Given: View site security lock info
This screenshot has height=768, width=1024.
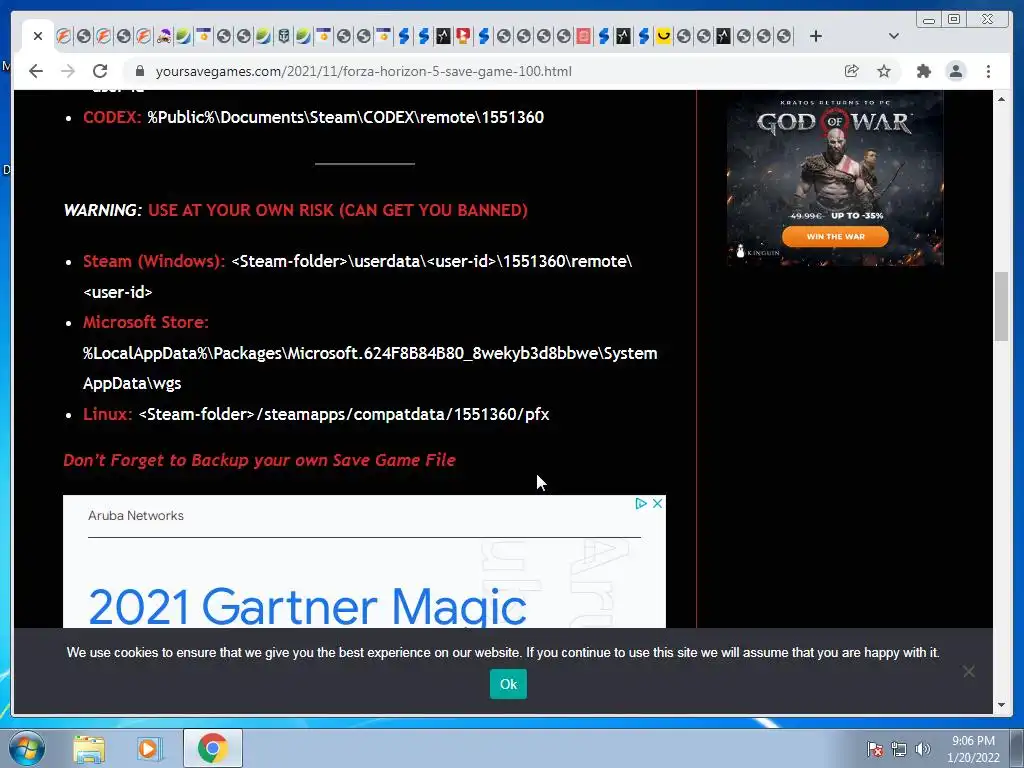Looking at the screenshot, I should [x=139, y=71].
